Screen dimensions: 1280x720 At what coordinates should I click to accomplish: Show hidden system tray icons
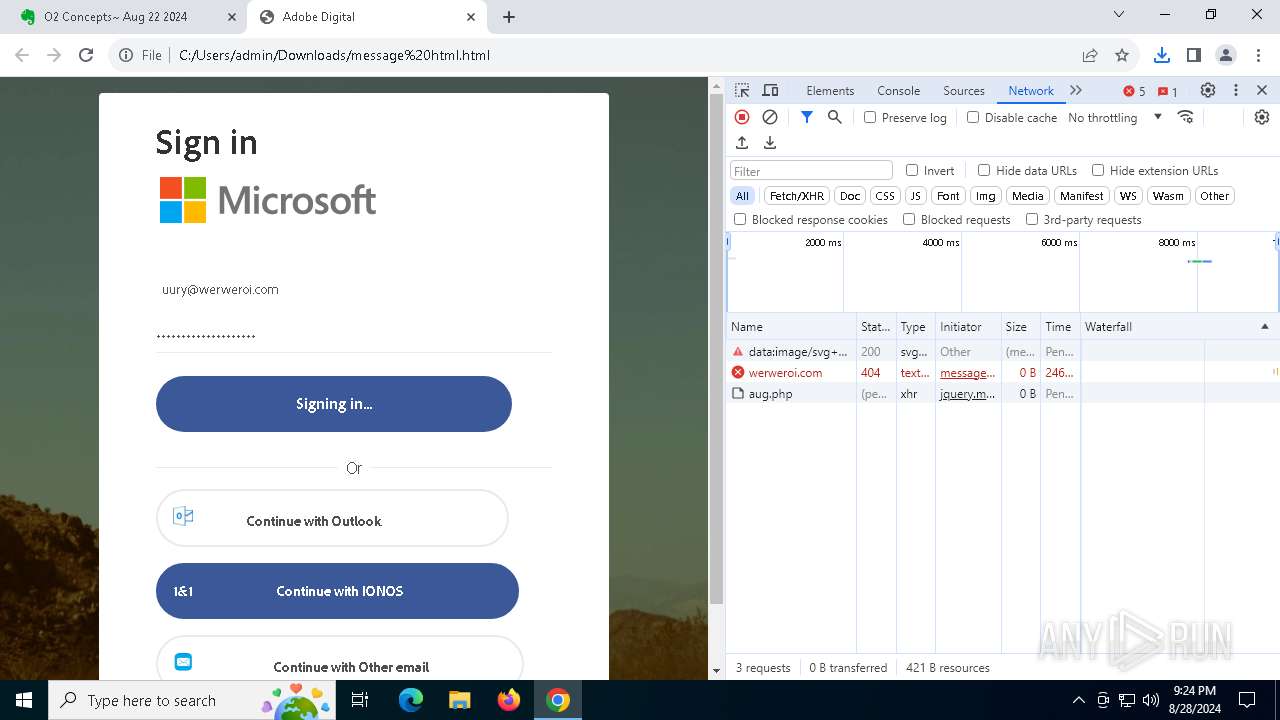click(1078, 700)
